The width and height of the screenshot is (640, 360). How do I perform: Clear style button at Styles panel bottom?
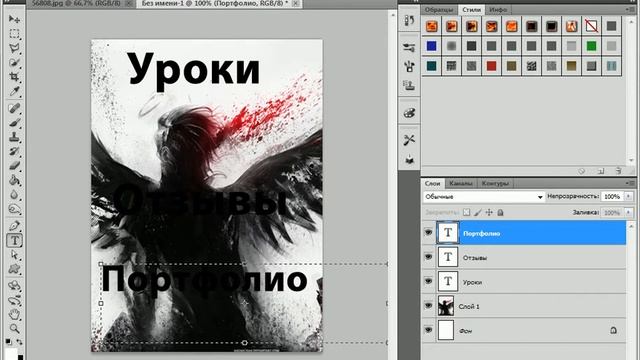(x=582, y=171)
